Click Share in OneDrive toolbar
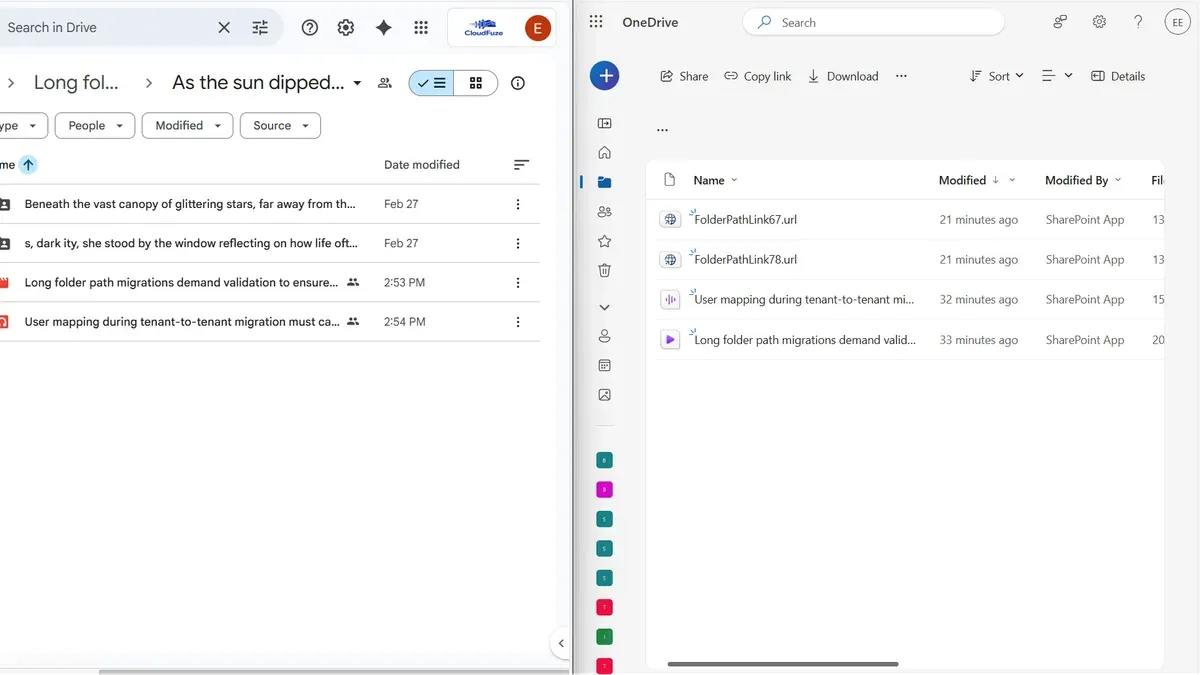Viewport: 1200px width, 675px height. (684, 76)
